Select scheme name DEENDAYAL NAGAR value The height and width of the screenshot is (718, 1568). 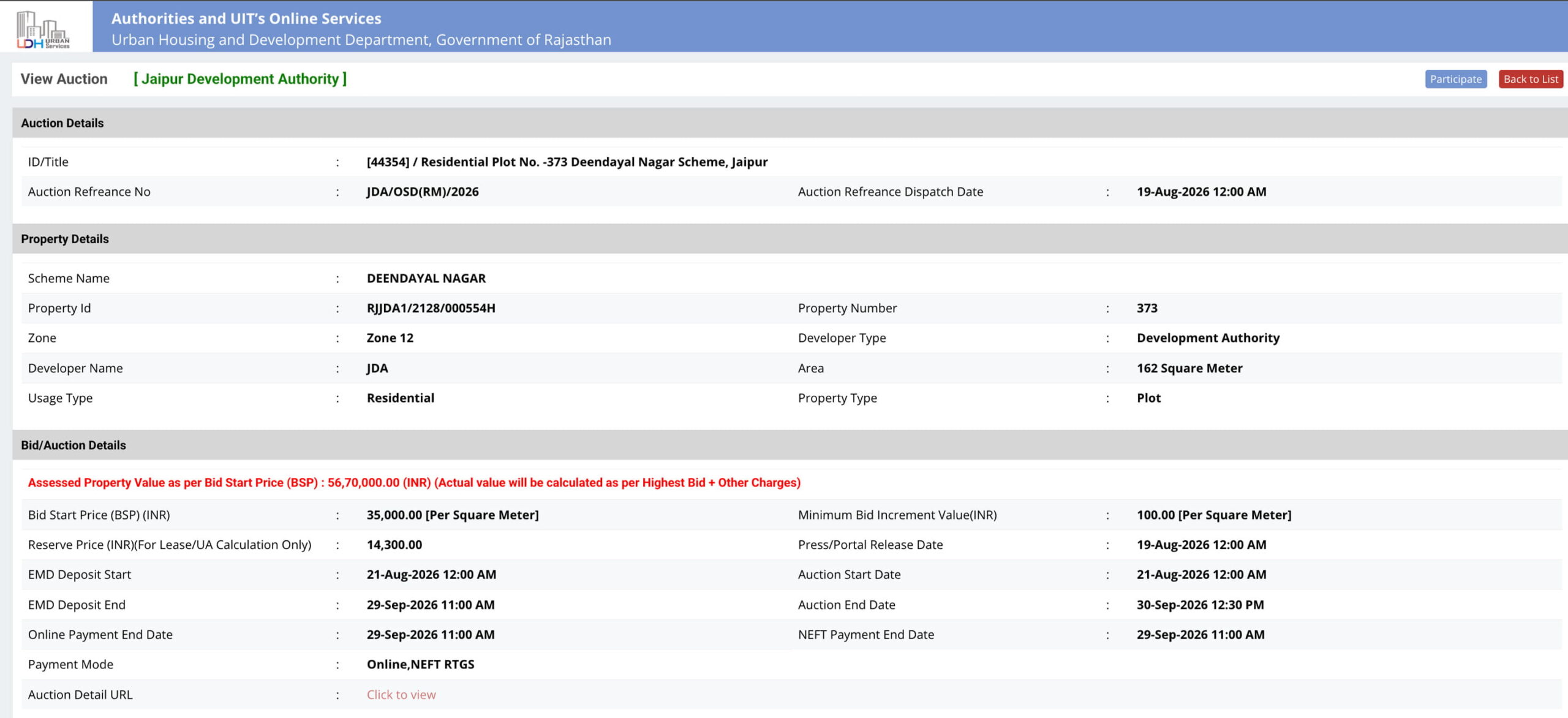426,278
